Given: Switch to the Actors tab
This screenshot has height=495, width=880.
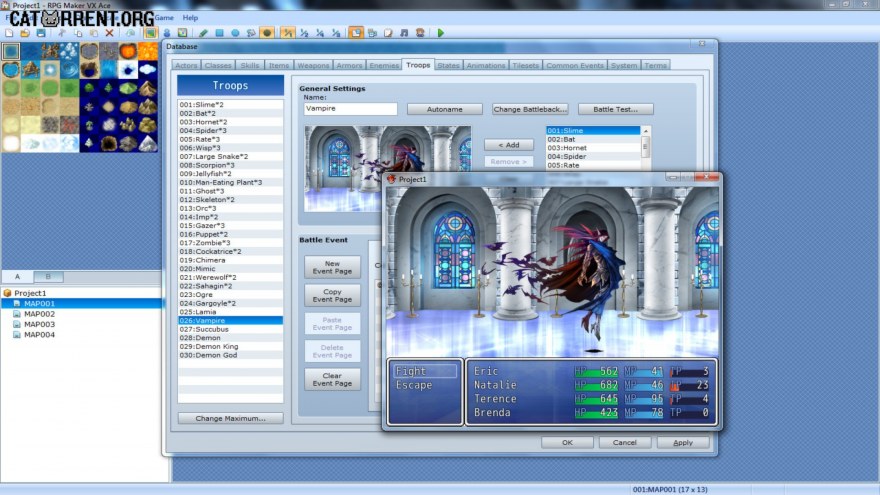Looking at the screenshot, I should 186,66.
